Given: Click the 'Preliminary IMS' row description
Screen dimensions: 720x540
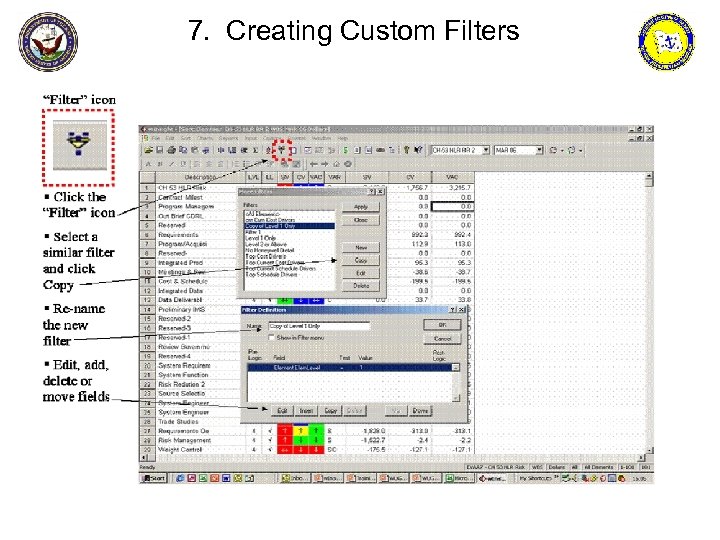Looking at the screenshot, I should pos(181,309).
